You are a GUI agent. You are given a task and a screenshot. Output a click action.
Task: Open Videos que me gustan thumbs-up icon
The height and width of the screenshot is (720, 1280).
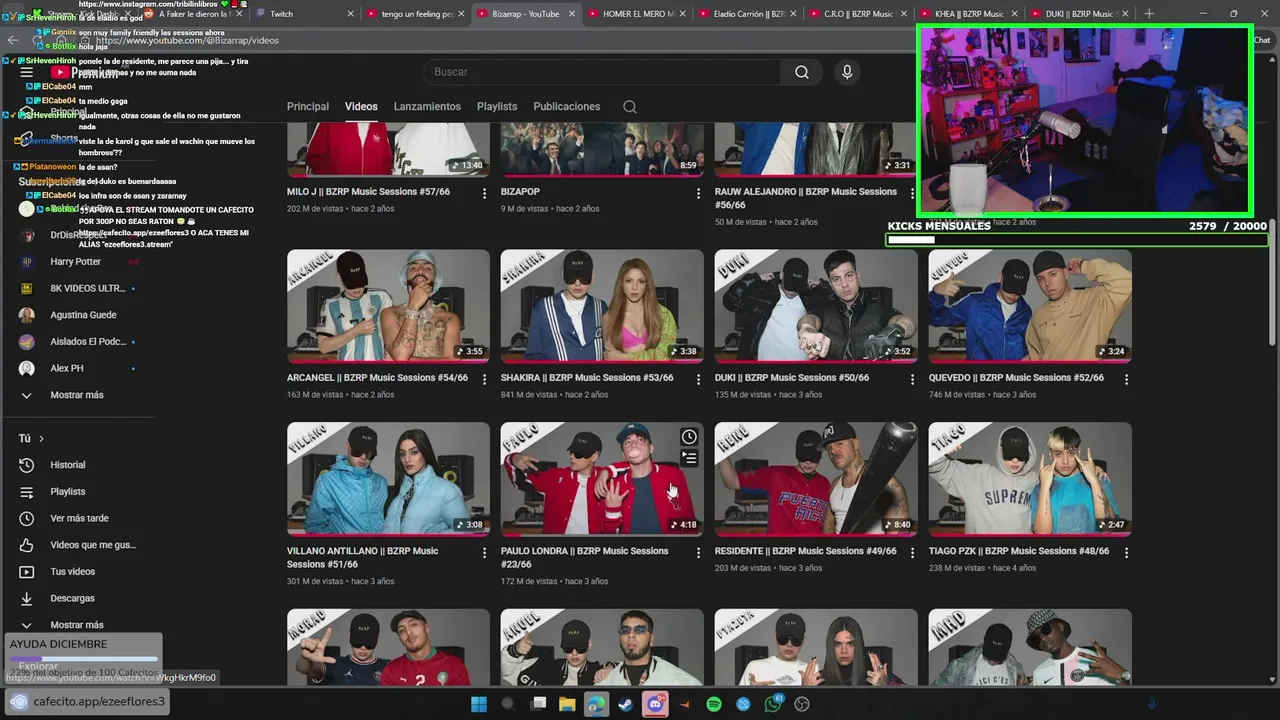click(27, 545)
